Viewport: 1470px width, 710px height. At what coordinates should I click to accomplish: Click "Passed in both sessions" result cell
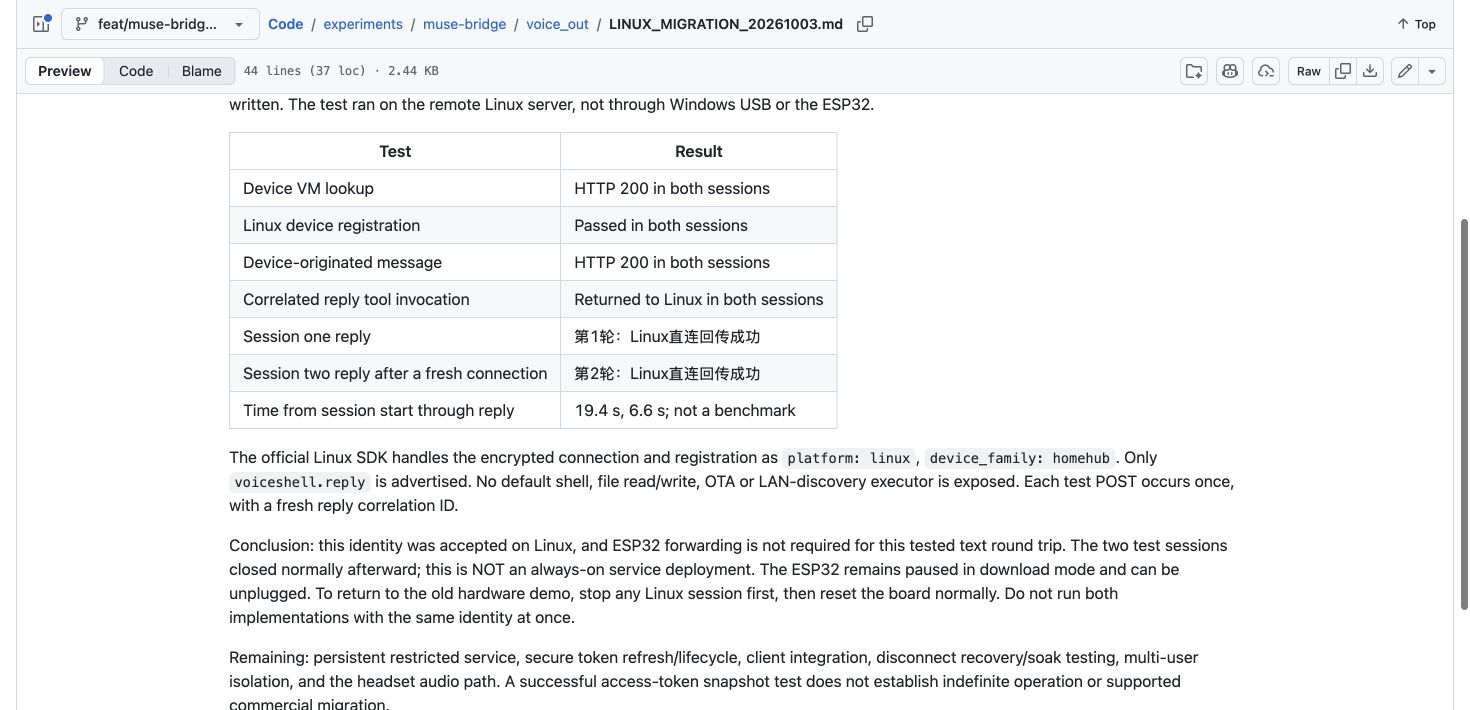click(698, 225)
